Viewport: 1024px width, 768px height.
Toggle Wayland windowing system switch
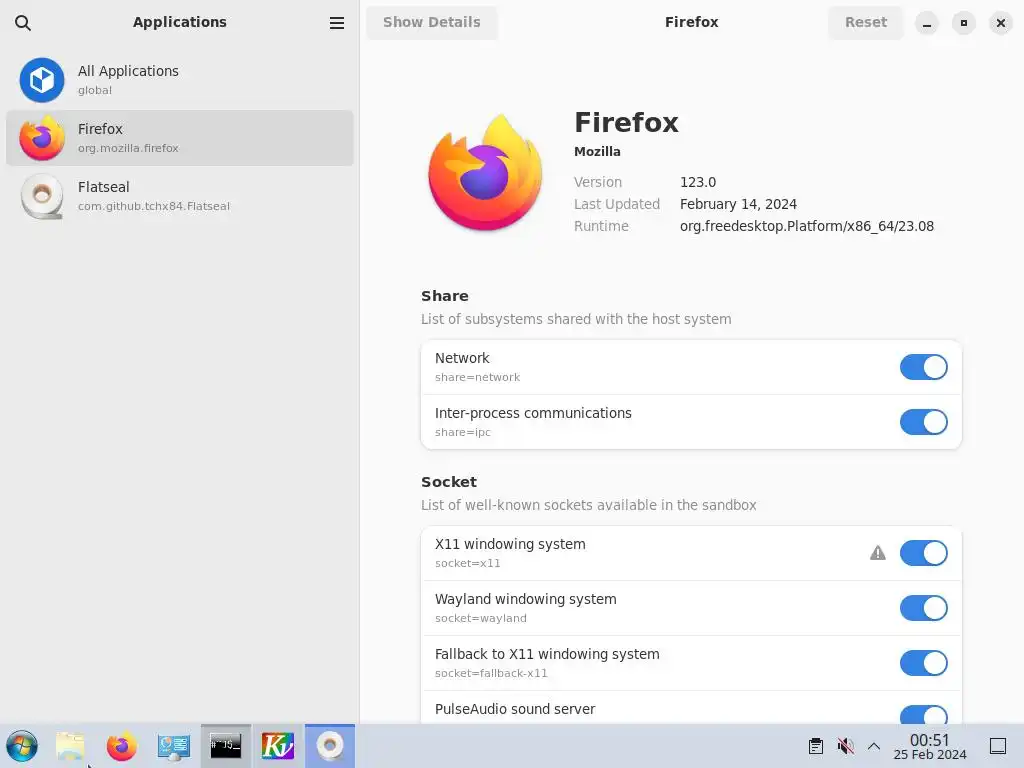click(923, 608)
